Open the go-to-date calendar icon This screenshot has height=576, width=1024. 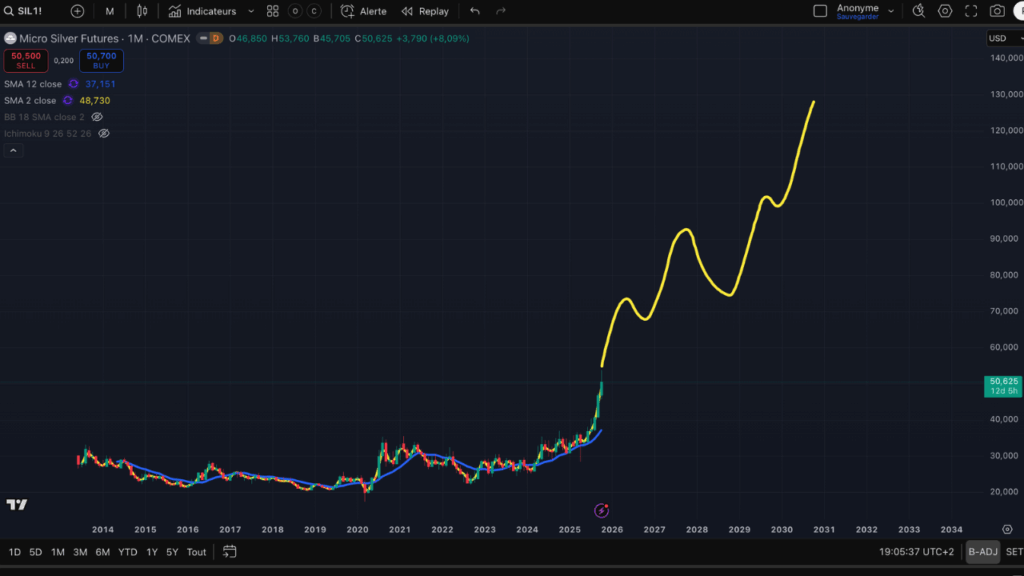(x=230, y=551)
